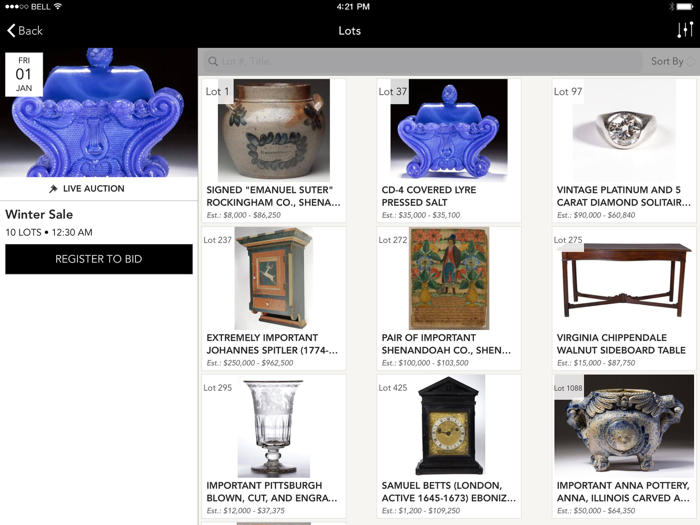
Task: Open Samuel Betts ebonized clock title
Action: [448, 492]
